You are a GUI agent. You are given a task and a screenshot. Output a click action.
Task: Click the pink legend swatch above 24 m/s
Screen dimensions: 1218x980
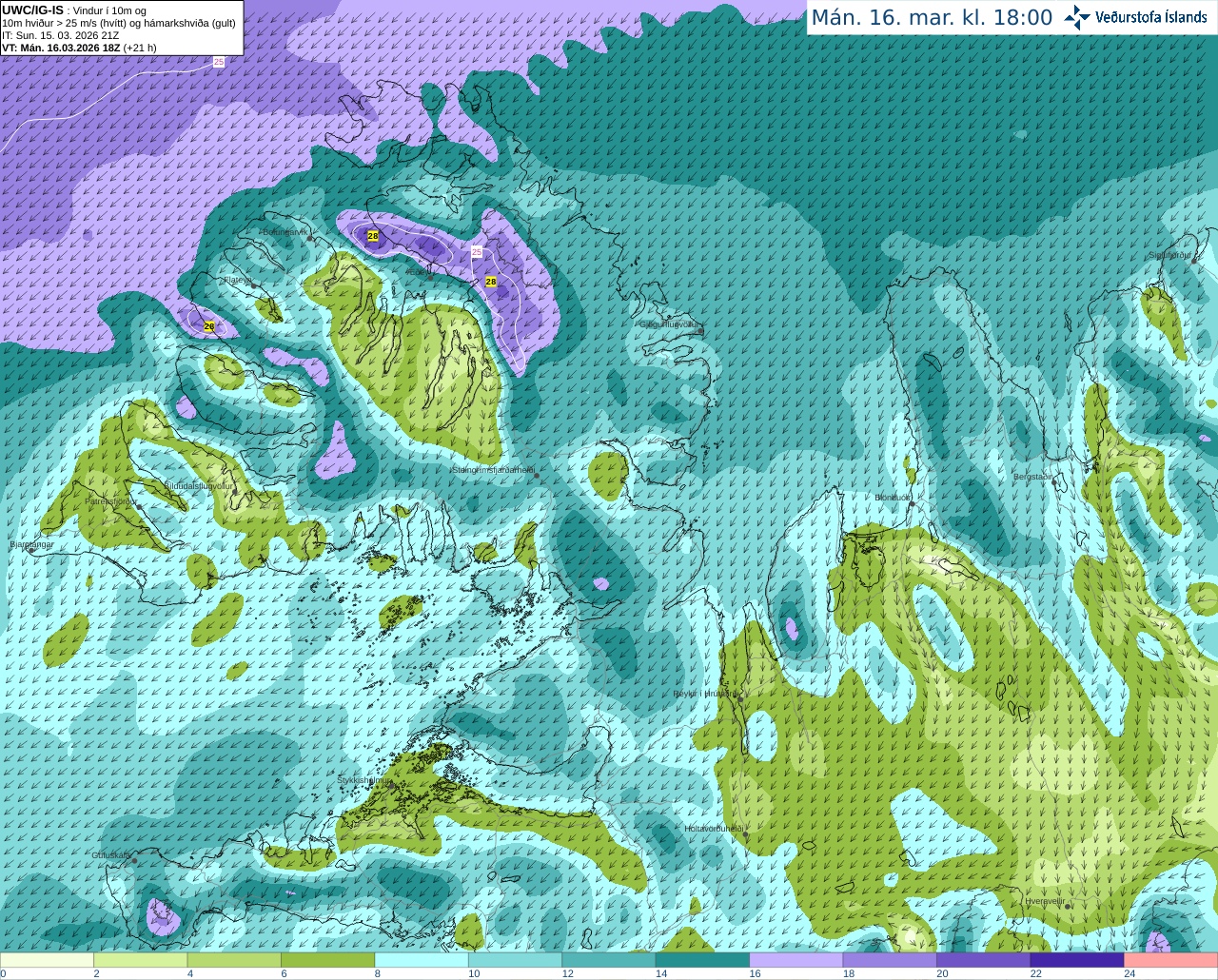point(1170,960)
